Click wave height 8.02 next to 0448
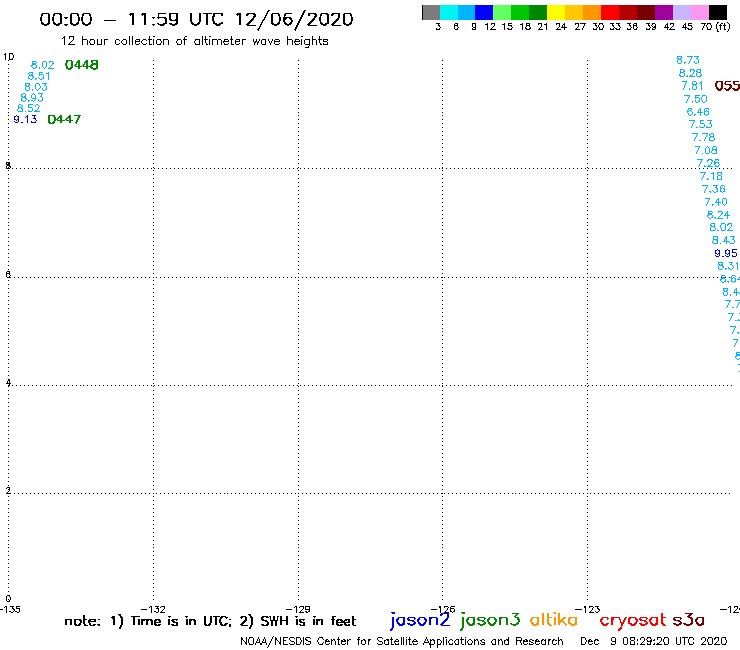The height and width of the screenshot is (650, 740). 42,65
